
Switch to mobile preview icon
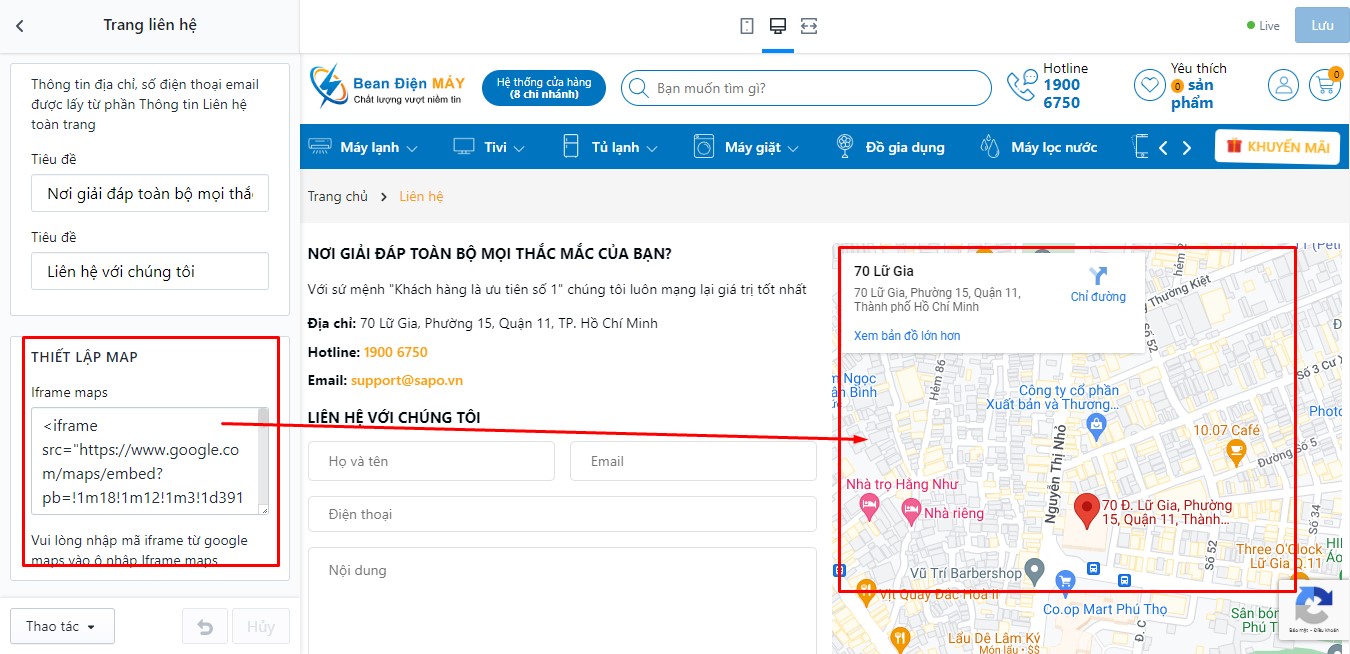(x=747, y=26)
